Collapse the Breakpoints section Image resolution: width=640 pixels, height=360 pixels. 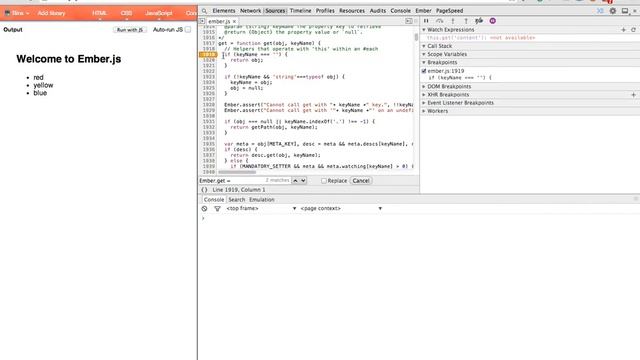pyautogui.click(x=424, y=62)
